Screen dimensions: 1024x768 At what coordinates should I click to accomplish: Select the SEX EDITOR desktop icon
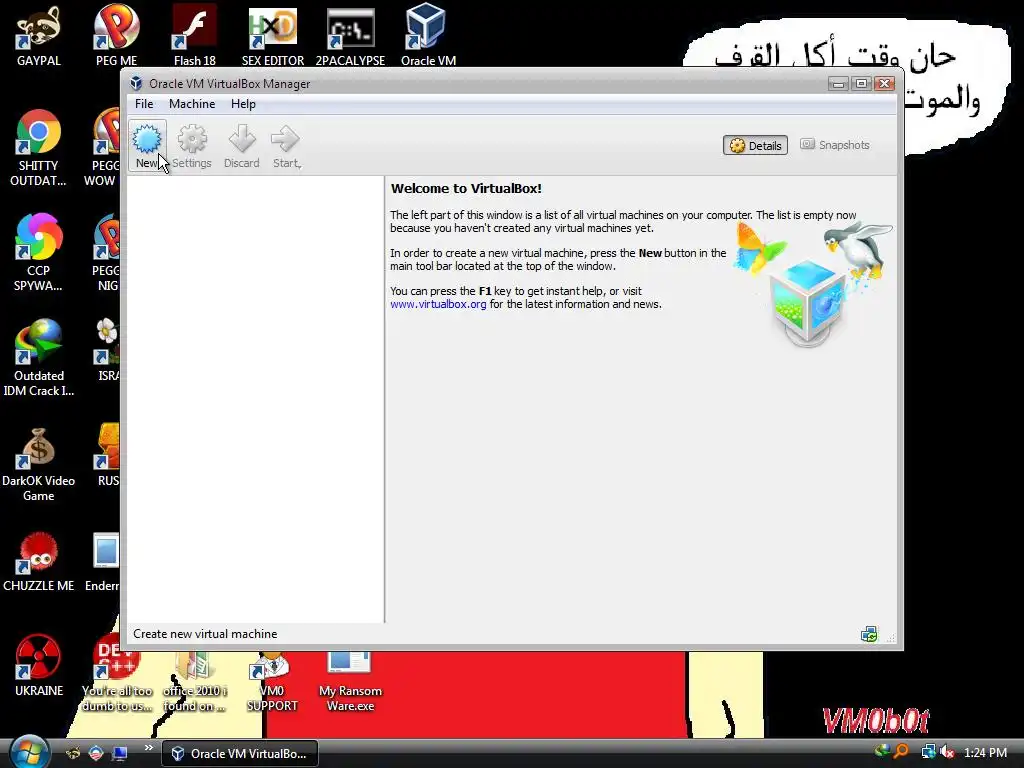(273, 36)
